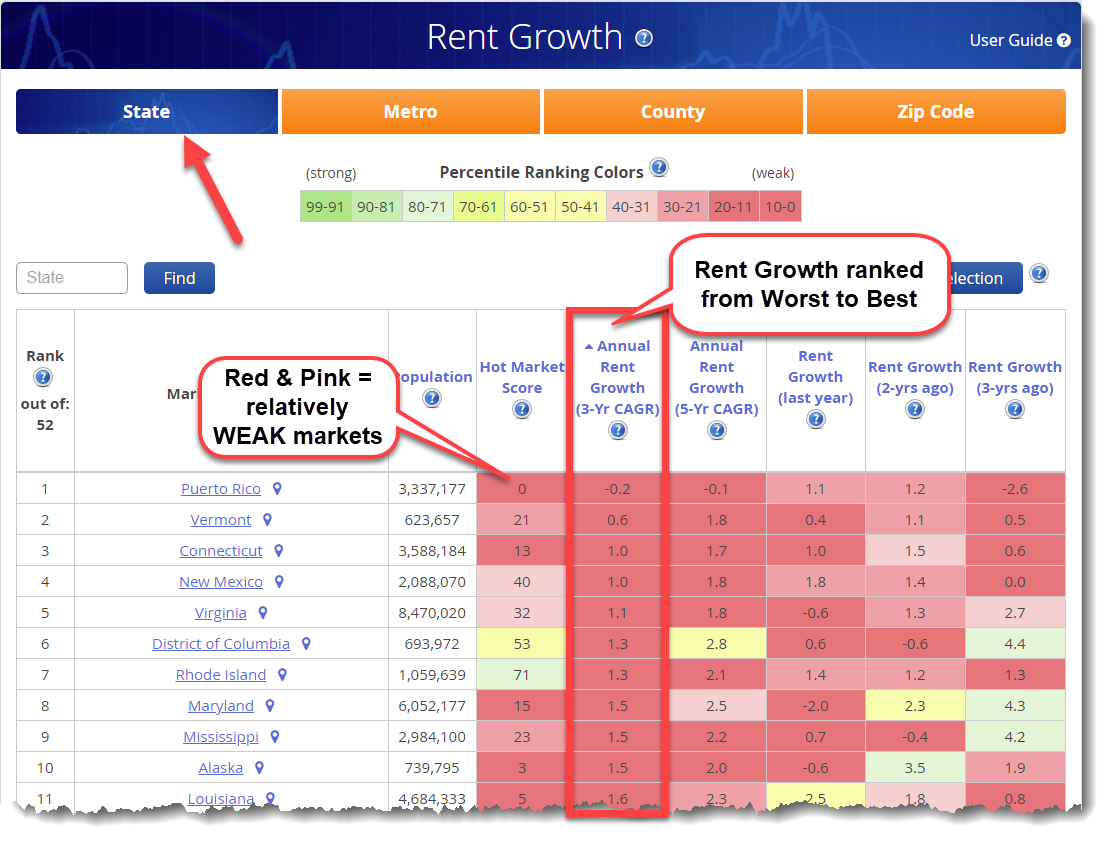Open the Rhode Island market link
This screenshot has height=843, width=1108.
(221, 675)
